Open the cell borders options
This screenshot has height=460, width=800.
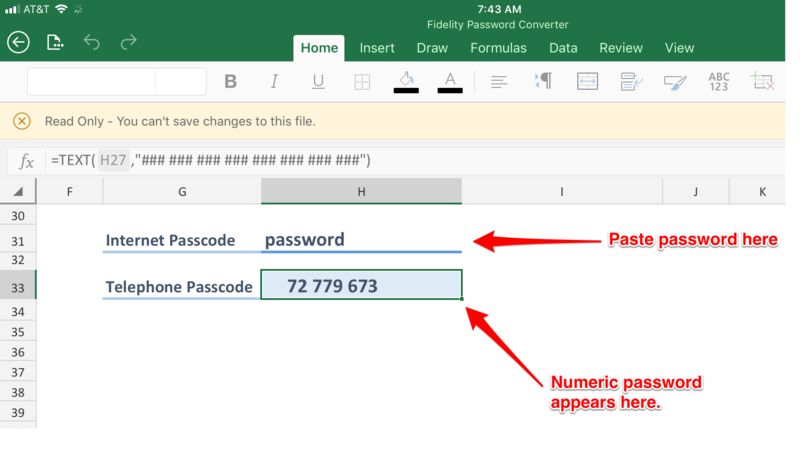click(362, 82)
